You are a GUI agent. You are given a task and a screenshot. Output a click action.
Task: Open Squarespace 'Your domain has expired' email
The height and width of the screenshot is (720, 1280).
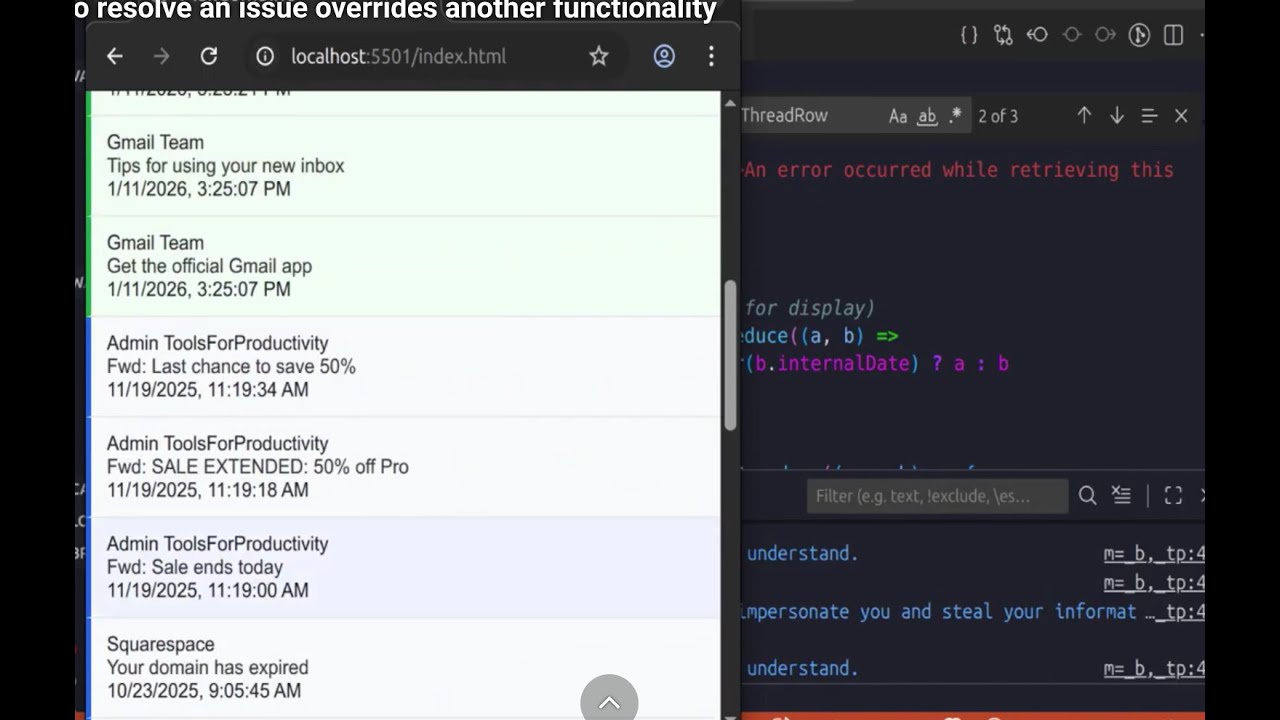pos(403,667)
